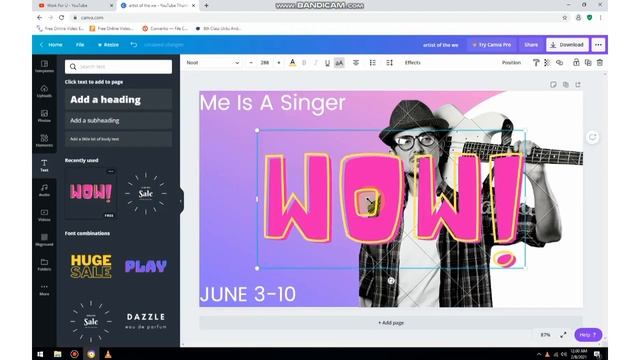Screen dimensions: 640x360
Task: Select the HUGE SALE font combination
Action: pyautogui.click(x=91, y=266)
